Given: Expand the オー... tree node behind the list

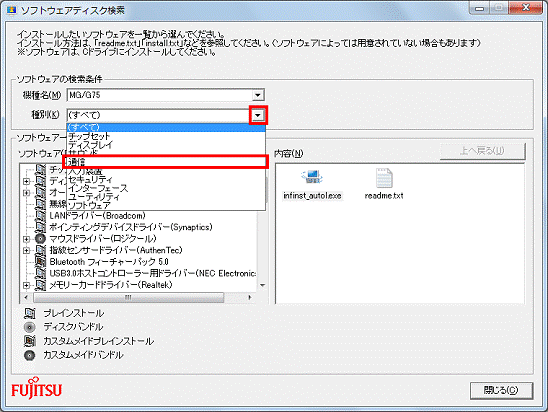Looking at the screenshot, I should click(x=27, y=193).
